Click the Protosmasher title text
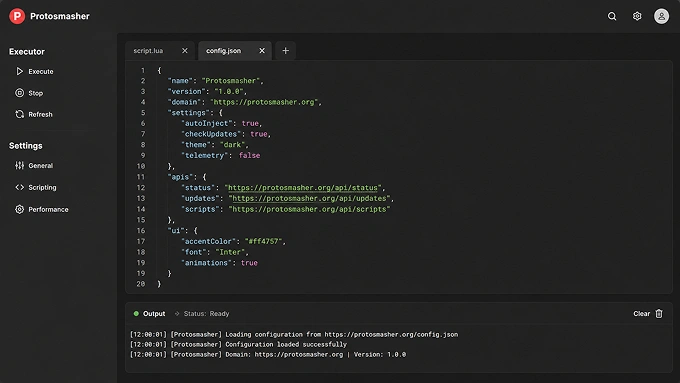680x383 pixels. (x=60, y=16)
